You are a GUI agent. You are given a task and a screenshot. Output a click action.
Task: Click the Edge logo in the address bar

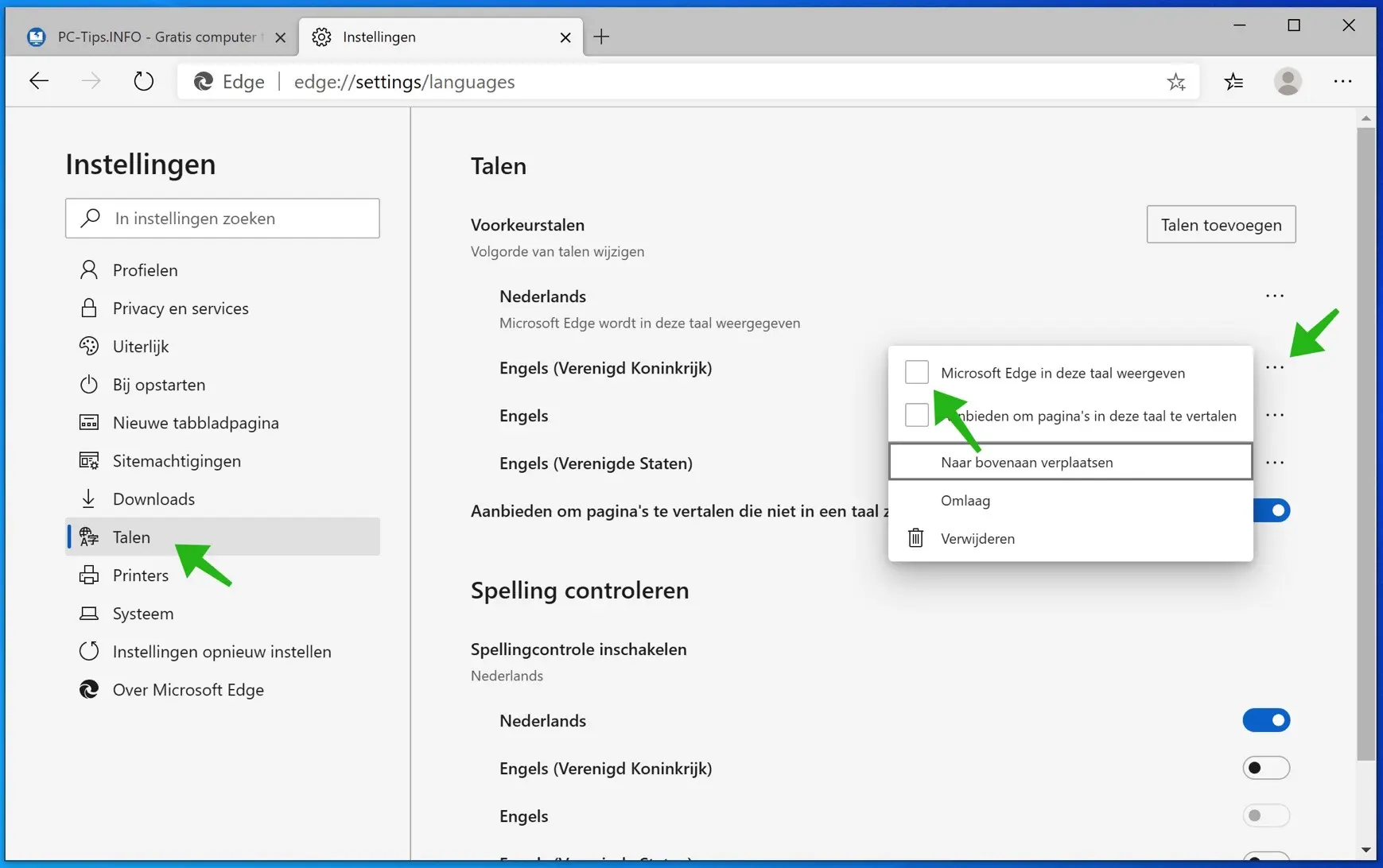[x=204, y=82]
